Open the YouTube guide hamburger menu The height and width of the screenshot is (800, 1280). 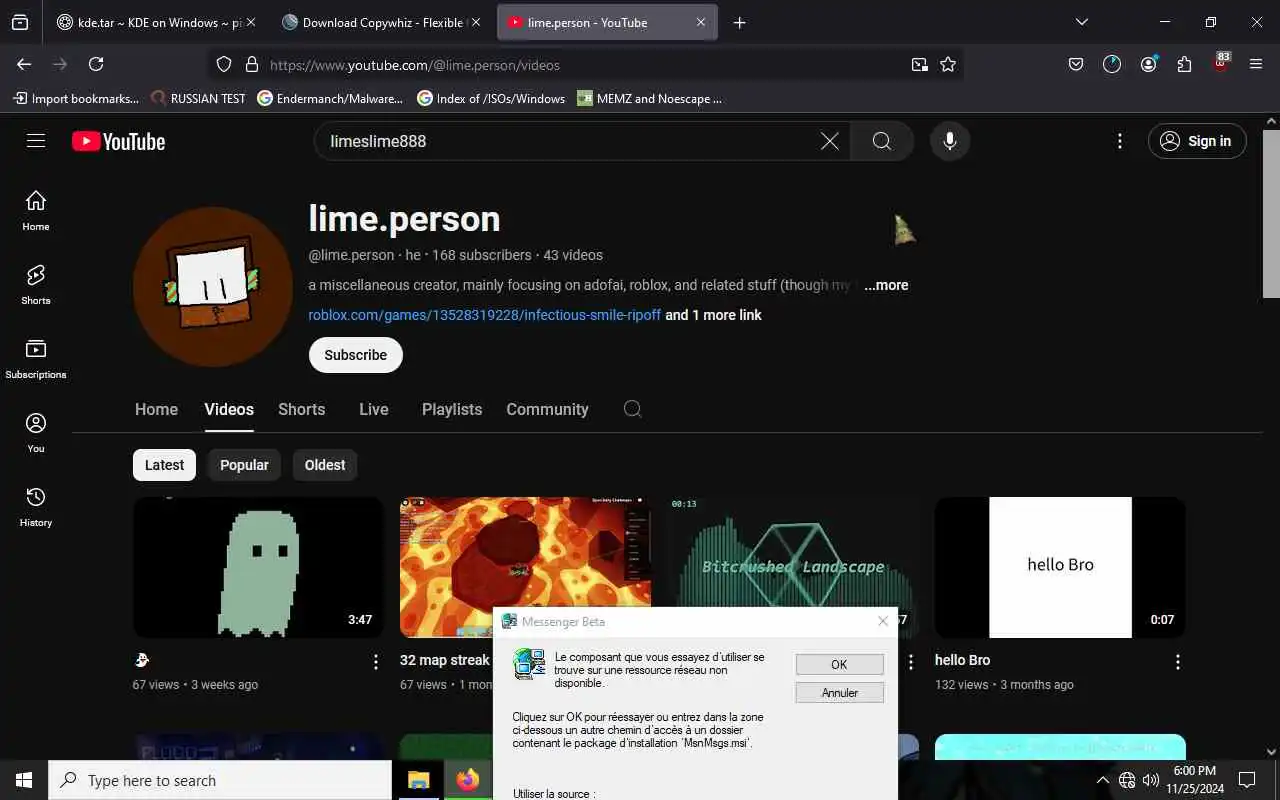pos(36,141)
